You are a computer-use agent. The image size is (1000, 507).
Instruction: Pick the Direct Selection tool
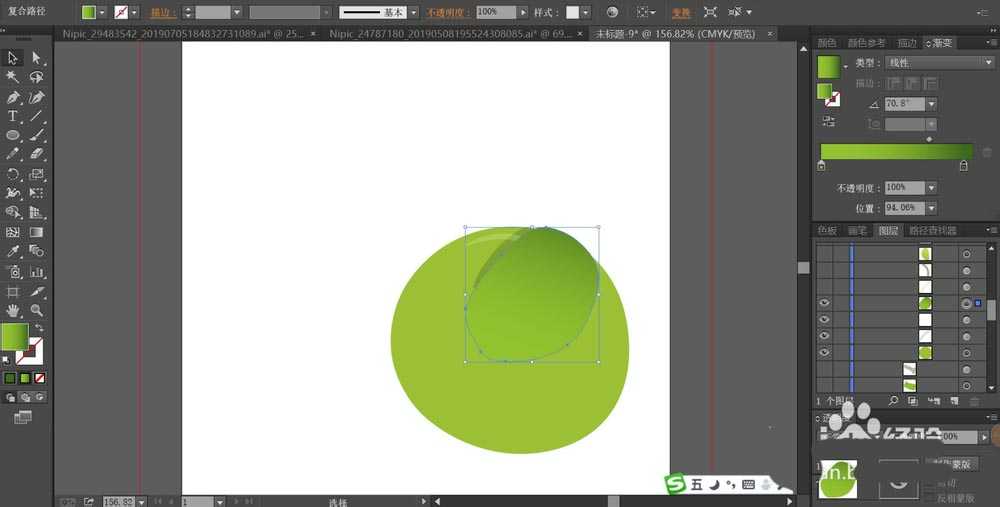point(37,58)
